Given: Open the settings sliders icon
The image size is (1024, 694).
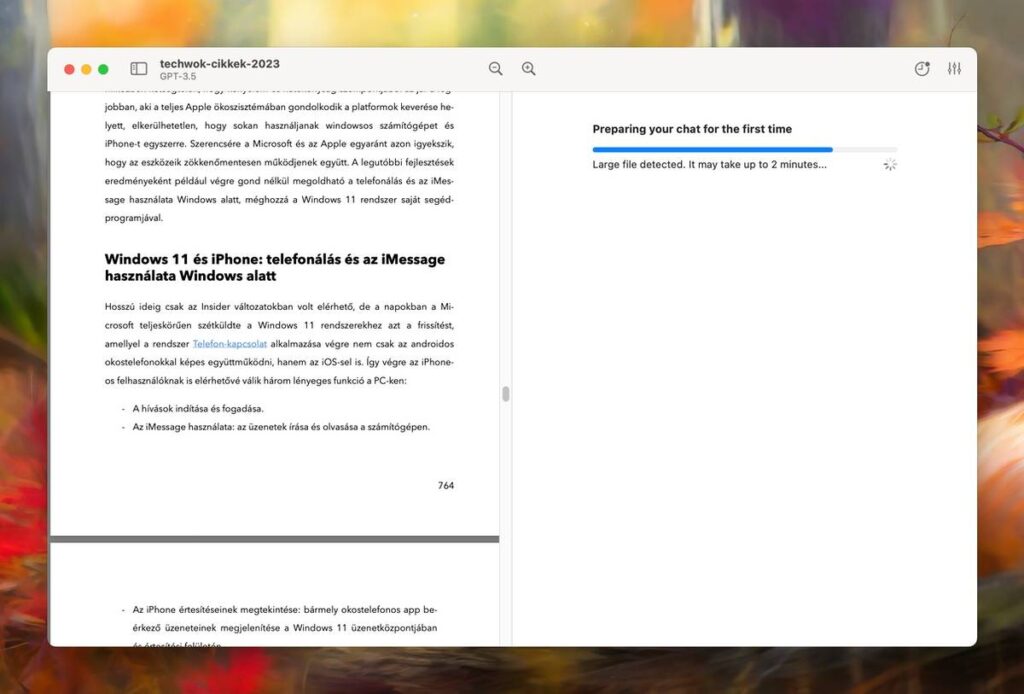Looking at the screenshot, I should pos(954,69).
